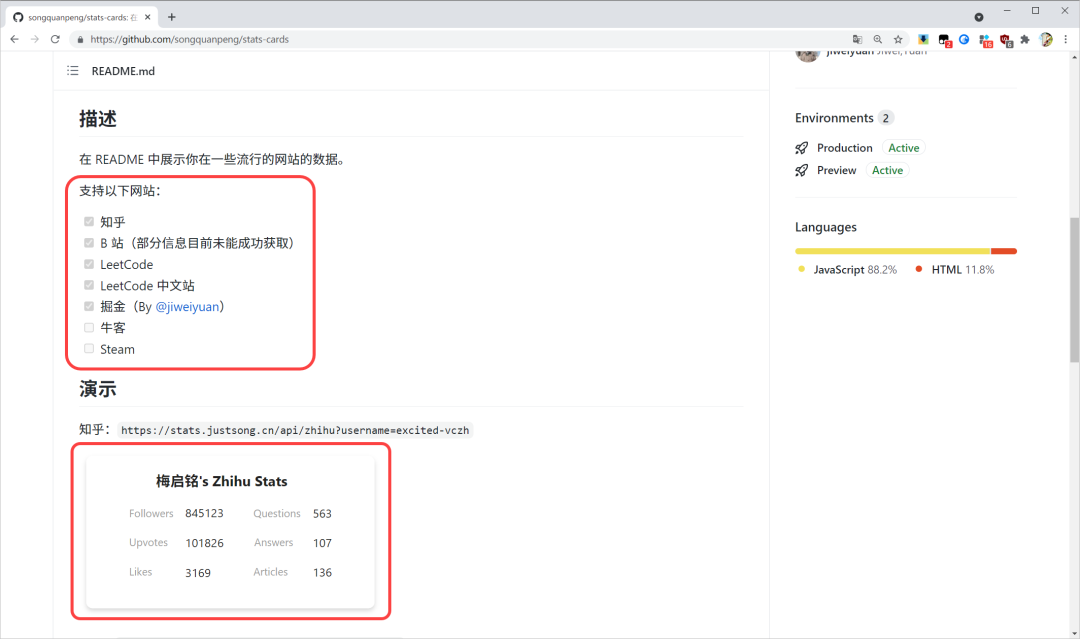Screen dimensions: 1080x639
Task: Open the extension showing badge 16
Action: [x=986, y=41]
